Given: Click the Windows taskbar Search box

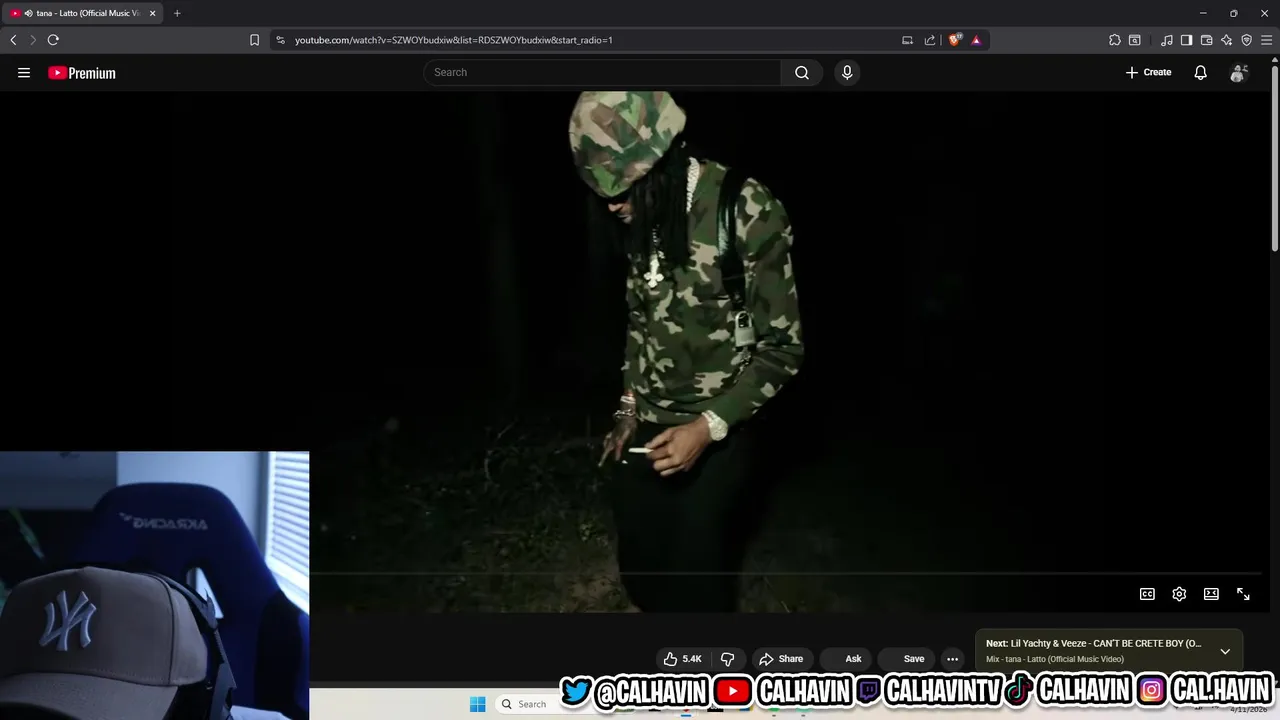Looking at the screenshot, I should 530,704.
